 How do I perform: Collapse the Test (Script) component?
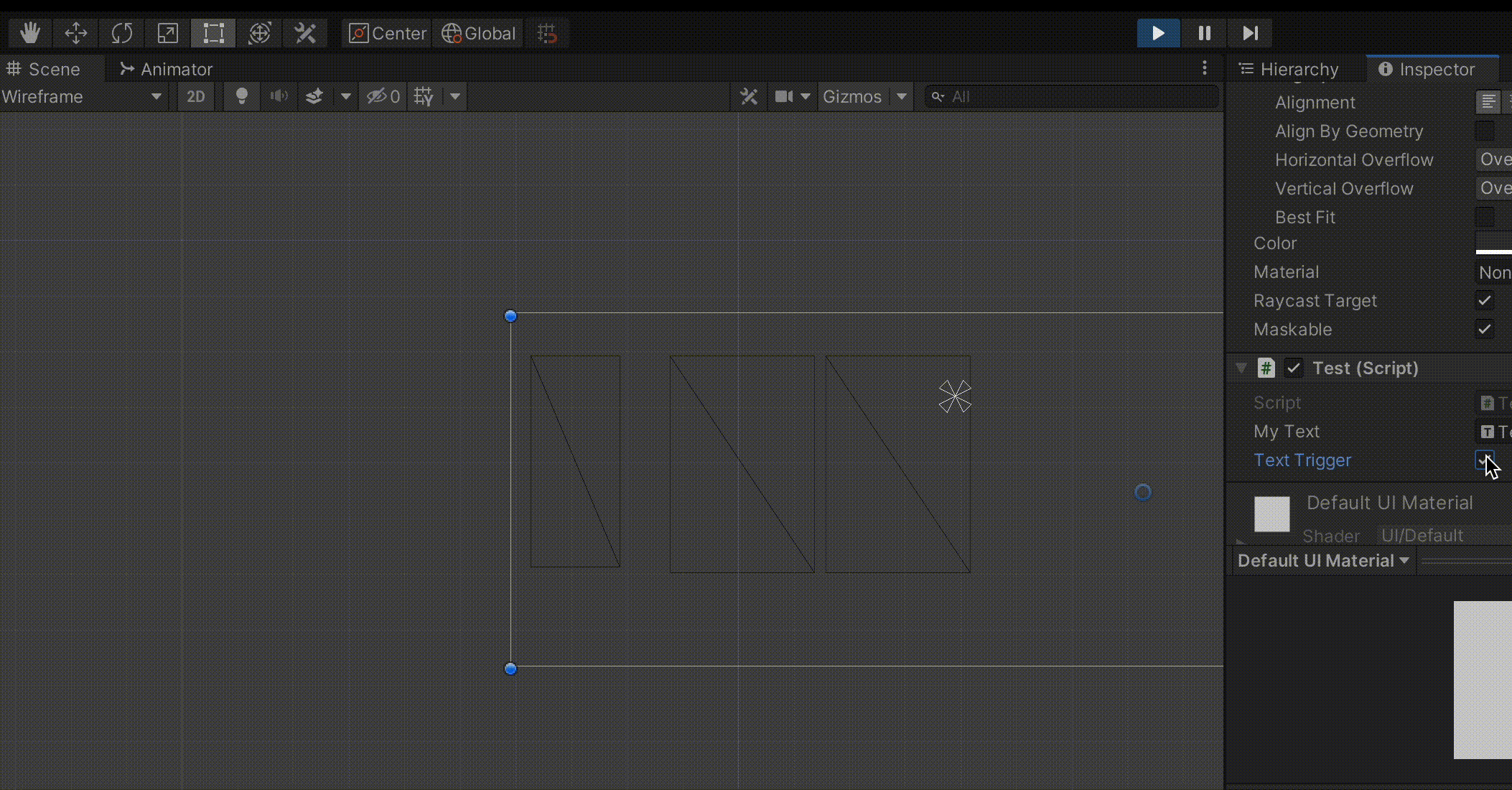pos(1241,368)
